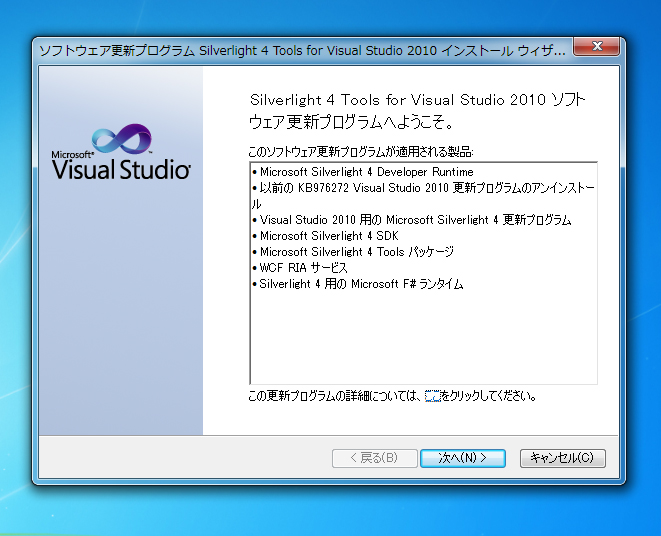This screenshot has width=661, height=536.
Task: Click the Microsoft Visual Studio logo
Action: coord(121,152)
